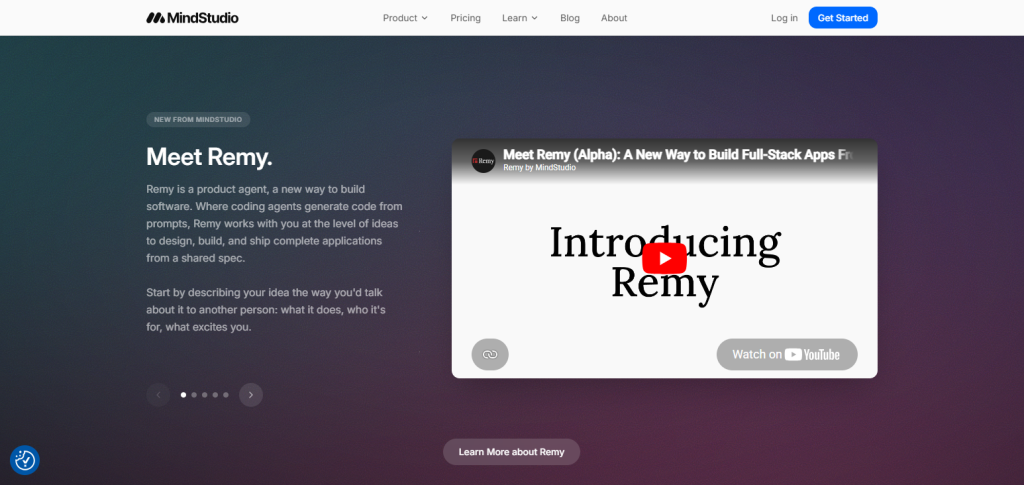Go to the next carousel slide
Image resolution: width=1024 pixels, height=485 pixels.
pyautogui.click(x=251, y=395)
